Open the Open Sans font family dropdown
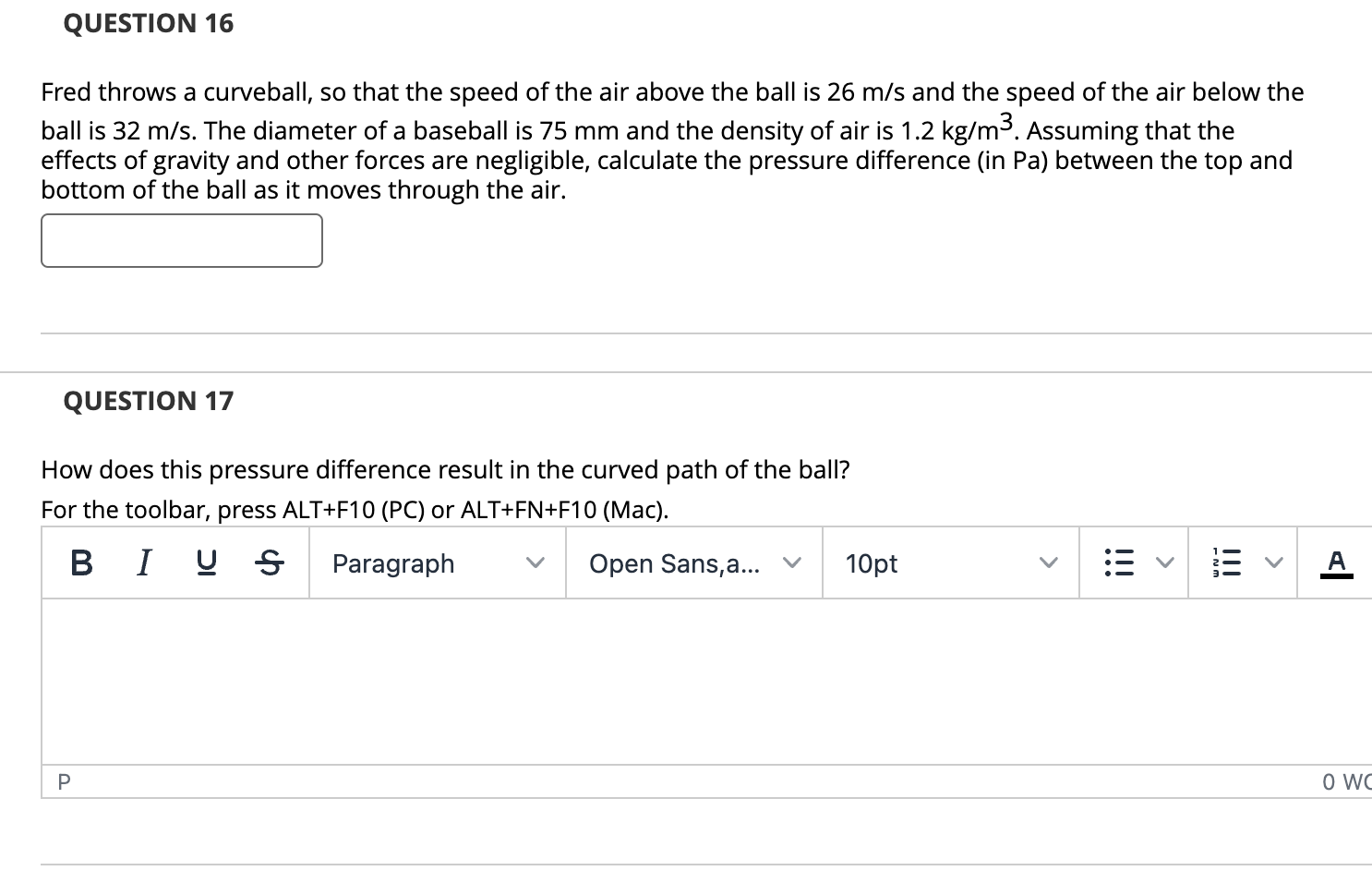The width and height of the screenshot is (1372, 883). click(692, 563)
